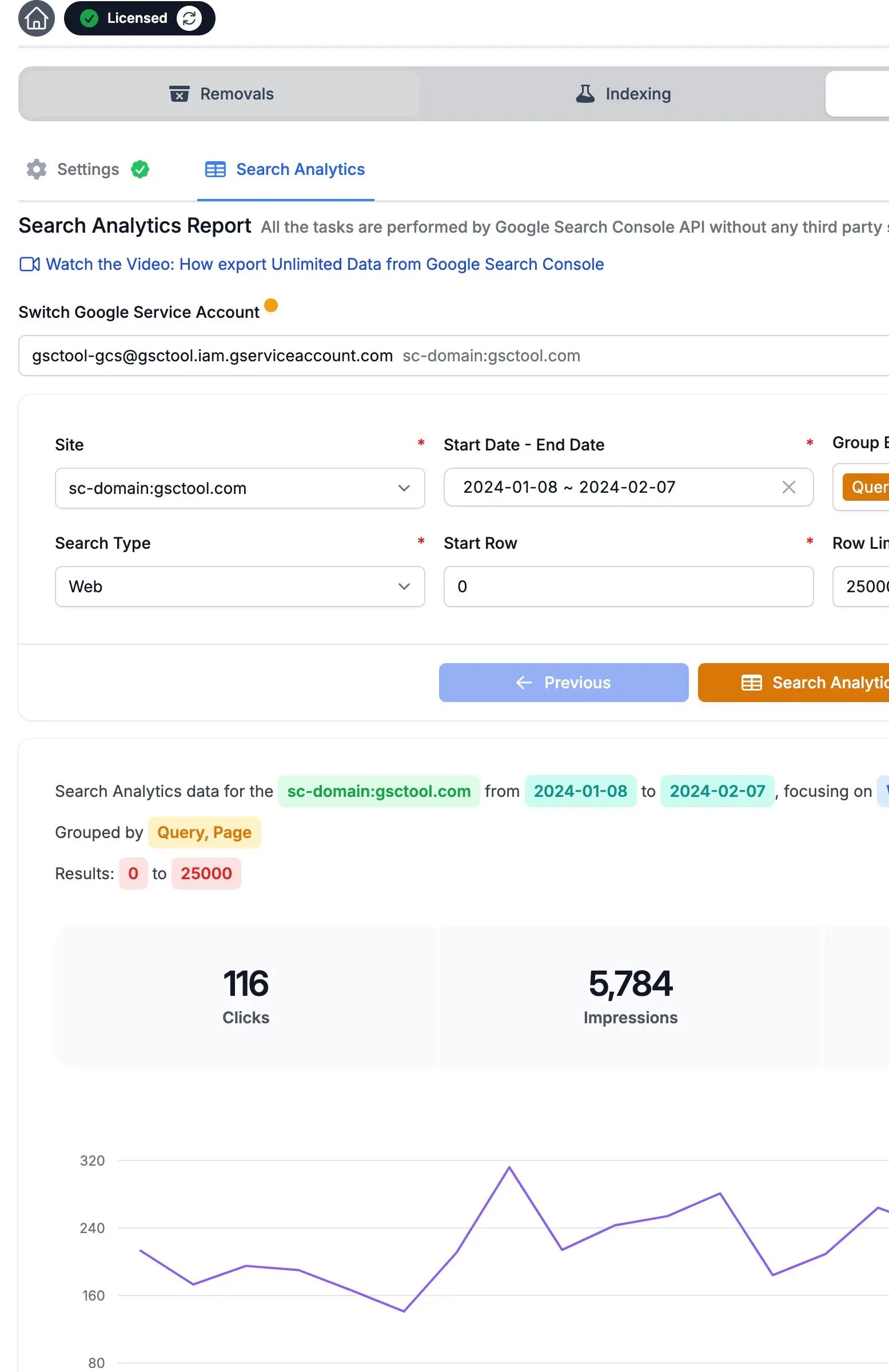The image size is (889, 1372).
Task: Open the Search Type dropdown
Action: click(x=240, y=587)
